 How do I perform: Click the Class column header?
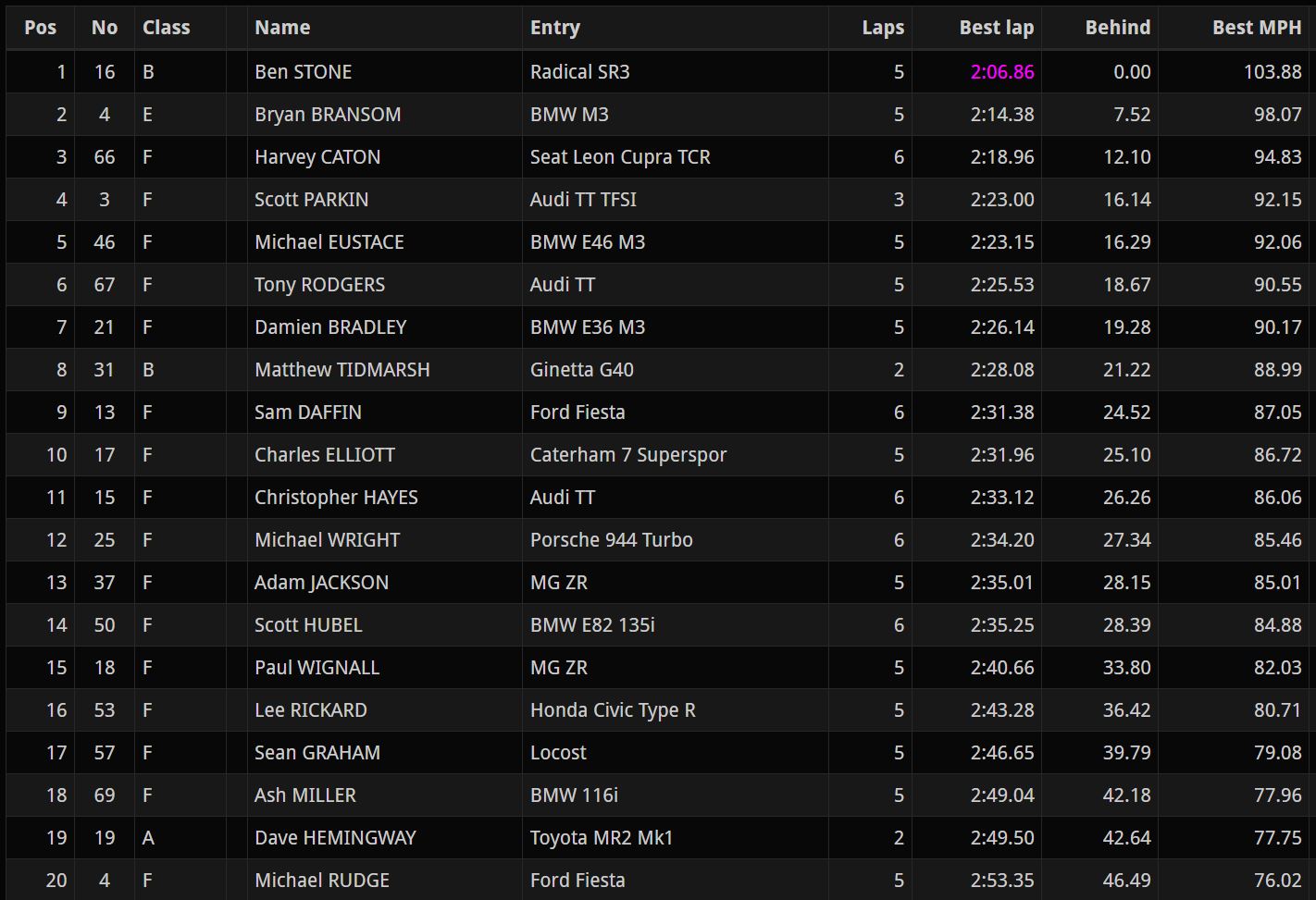pos(167,28)
